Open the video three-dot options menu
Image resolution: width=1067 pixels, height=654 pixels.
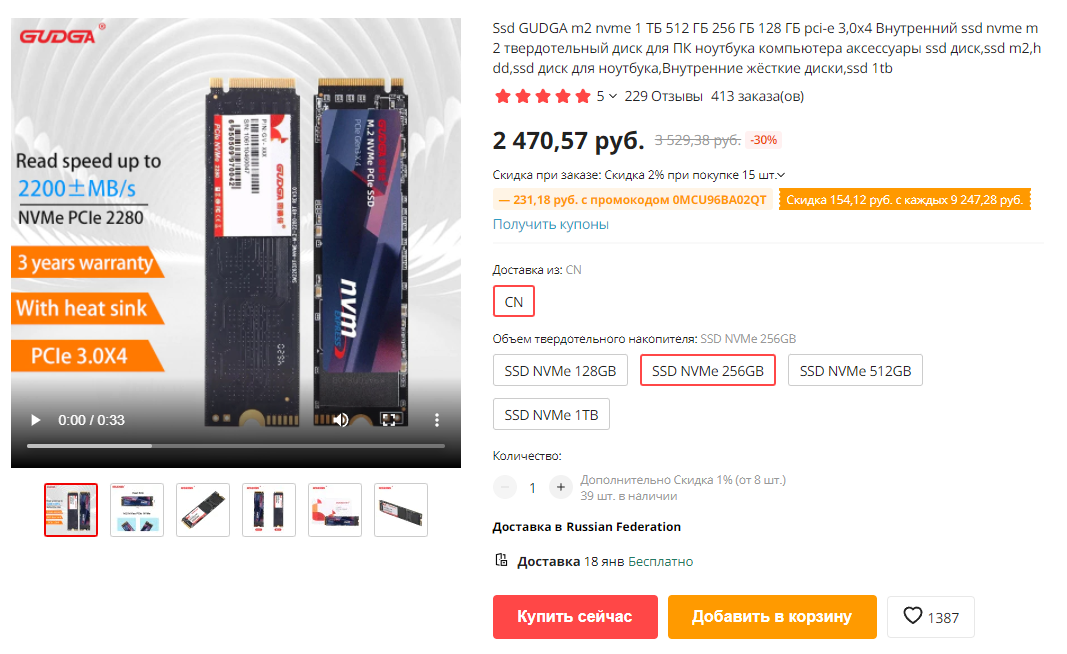pyautogui.click(x=437, y=420)
